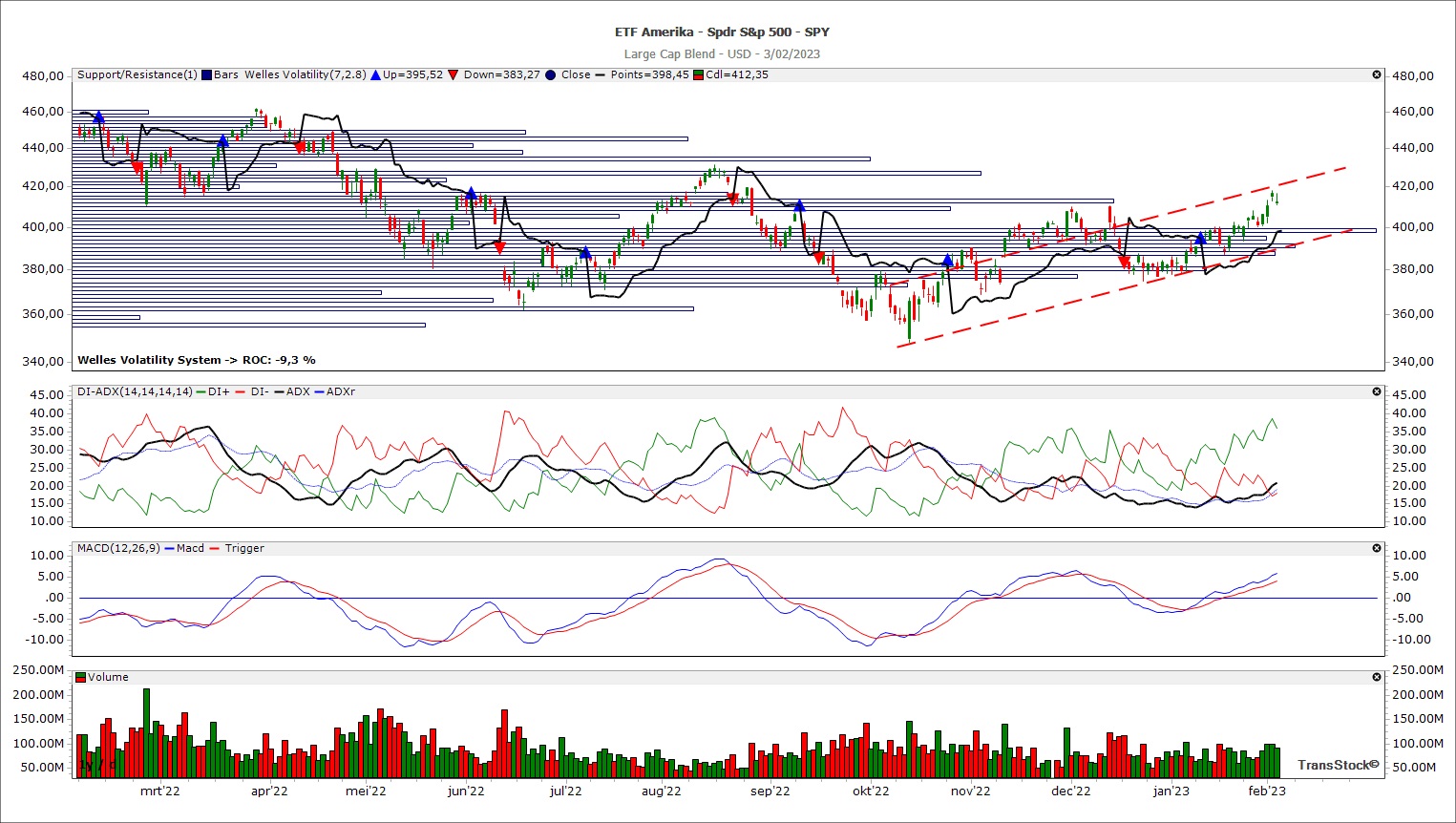
Task: Close the Support/Resistance price panel via corner icon
Action: 1377,74
